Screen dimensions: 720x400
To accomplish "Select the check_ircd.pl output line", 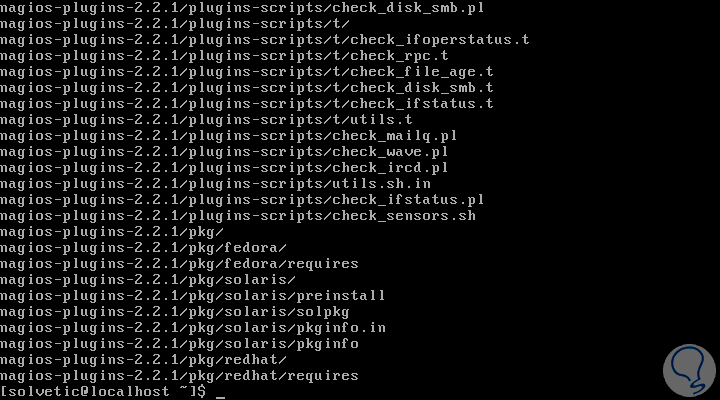I will (x=223, y=167).
